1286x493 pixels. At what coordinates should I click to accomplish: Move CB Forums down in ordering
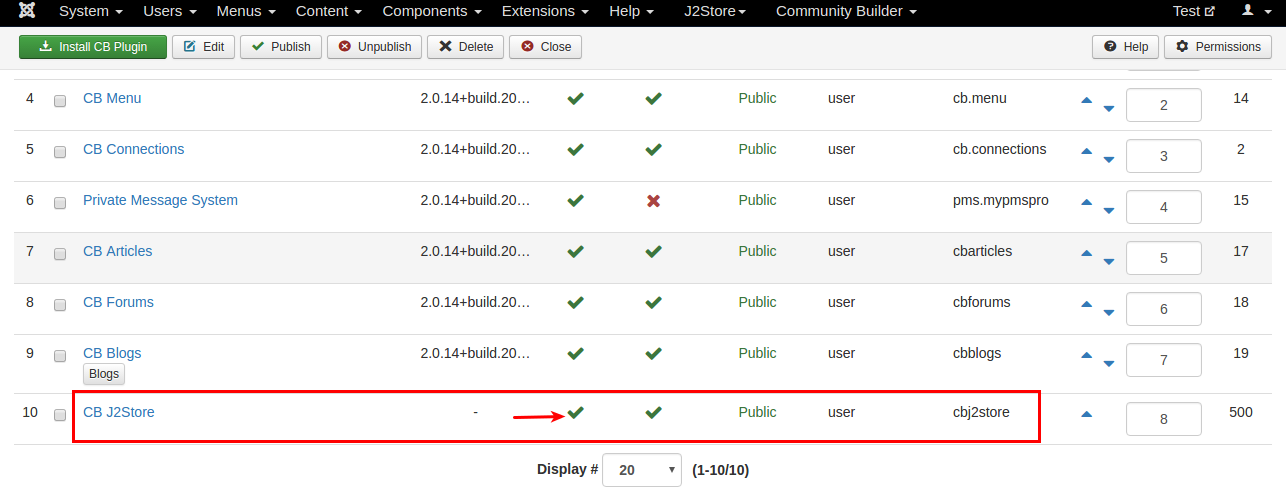pos(1108,313)
